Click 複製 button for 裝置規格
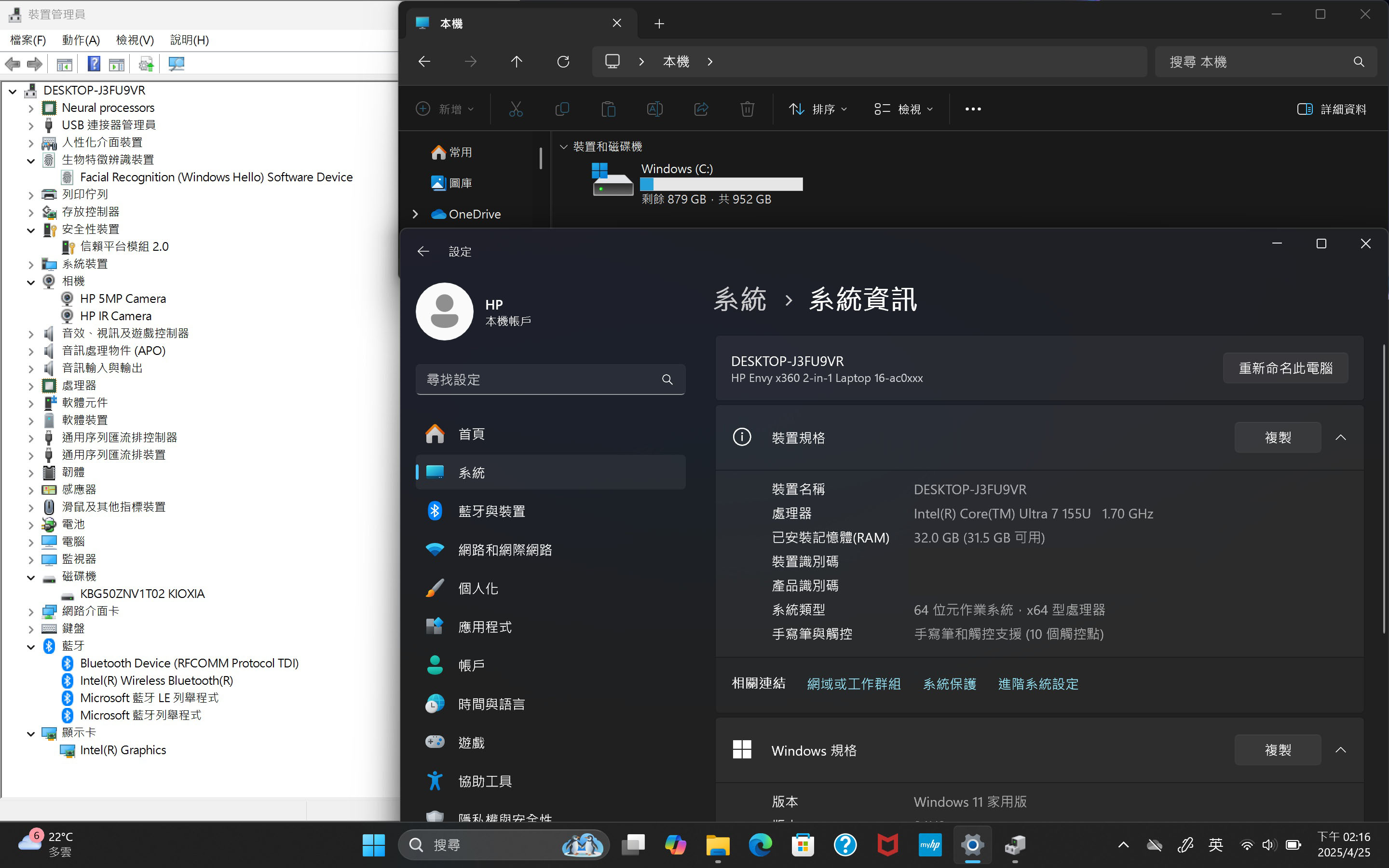 [x=1278, y=437]
